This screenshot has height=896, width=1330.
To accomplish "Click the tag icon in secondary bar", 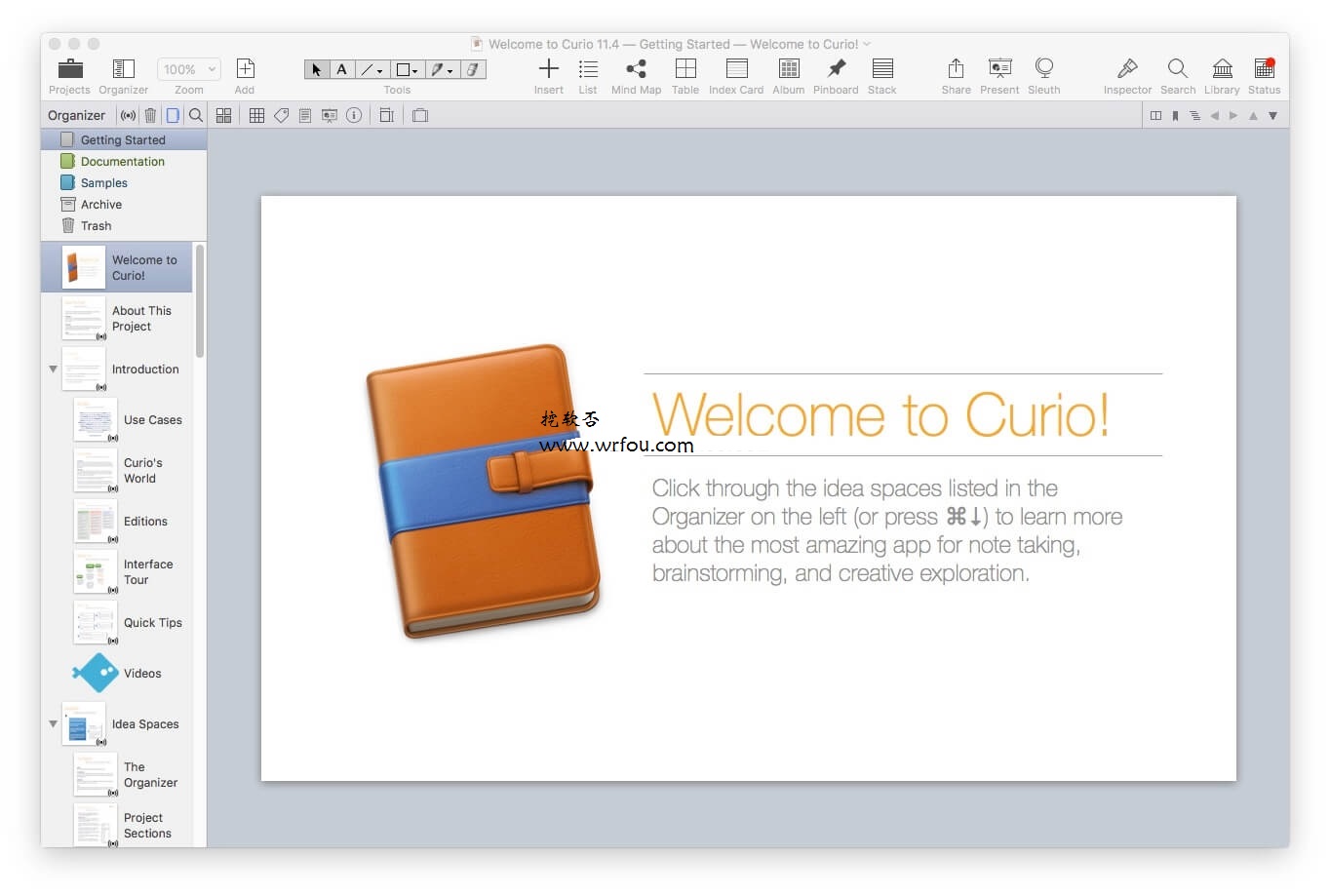I will pos(281,115).
